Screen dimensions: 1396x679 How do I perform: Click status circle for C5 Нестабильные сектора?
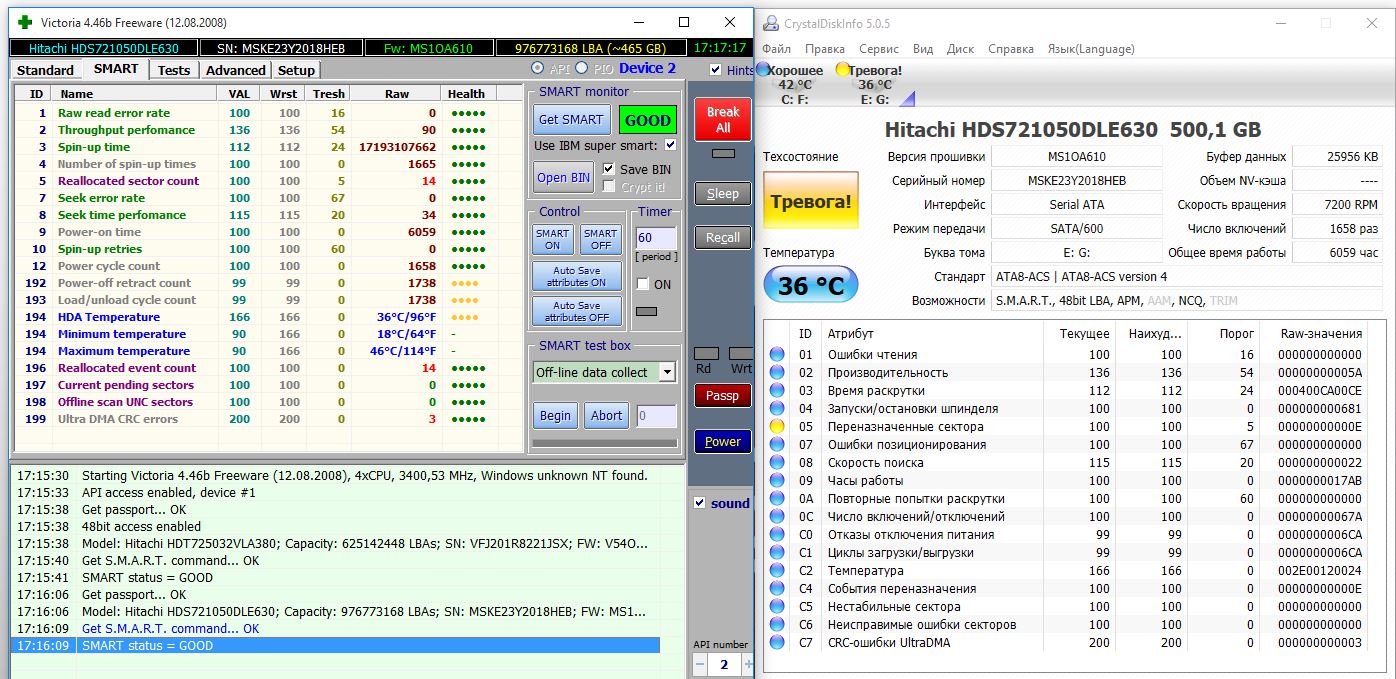(x=777, y=607)
